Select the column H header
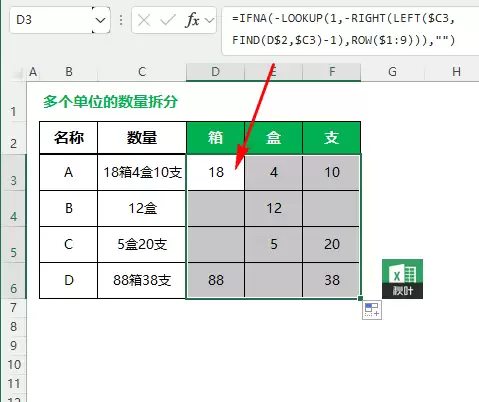The height and width of the screenshot is (402, 479). tap(456, 72)
